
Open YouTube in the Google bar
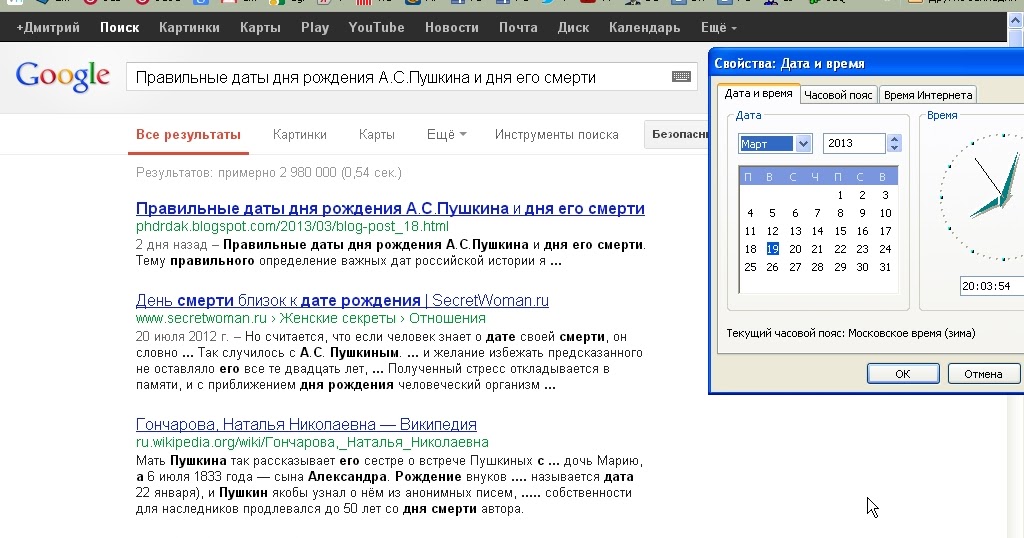[x=376, y=27]
